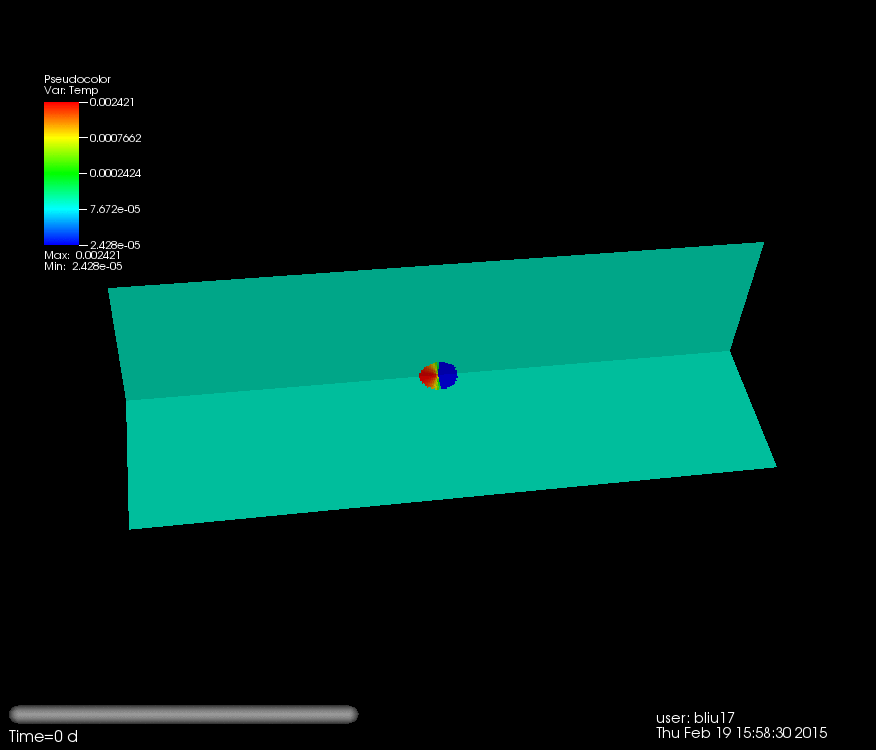
Task: Click the legend tick value 7.672e-05
Action: [x=115, y=209]
